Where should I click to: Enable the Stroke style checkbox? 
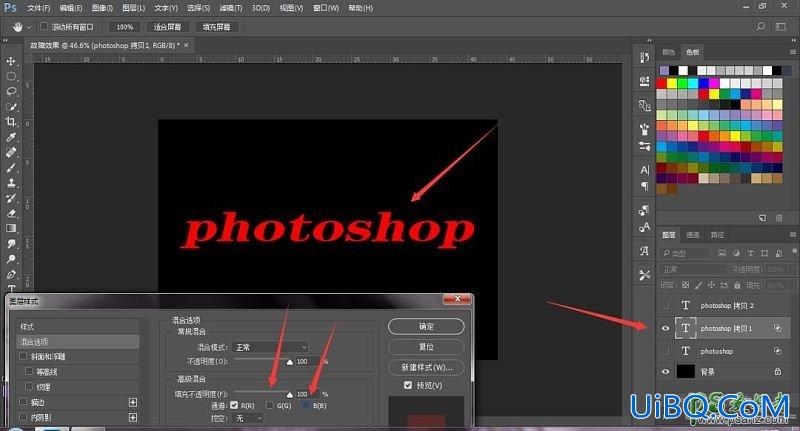point(23,402)
